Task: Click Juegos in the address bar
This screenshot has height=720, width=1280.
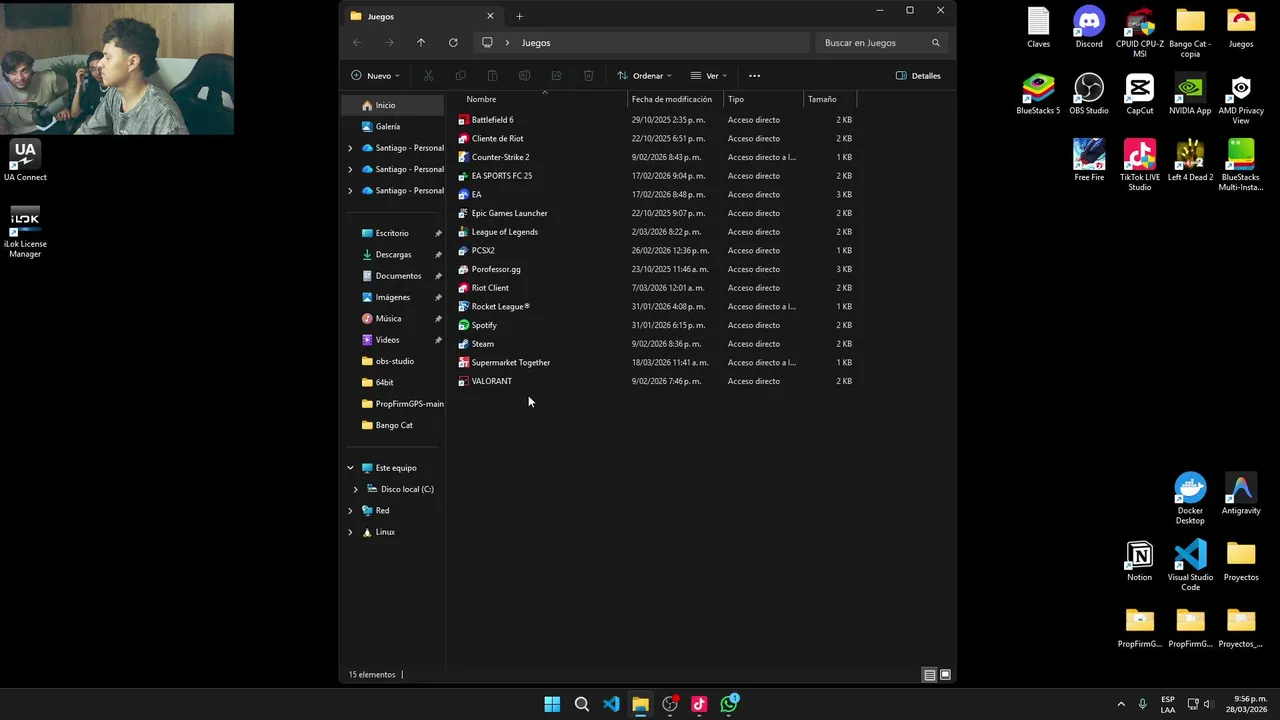Action: pos(536,43)
